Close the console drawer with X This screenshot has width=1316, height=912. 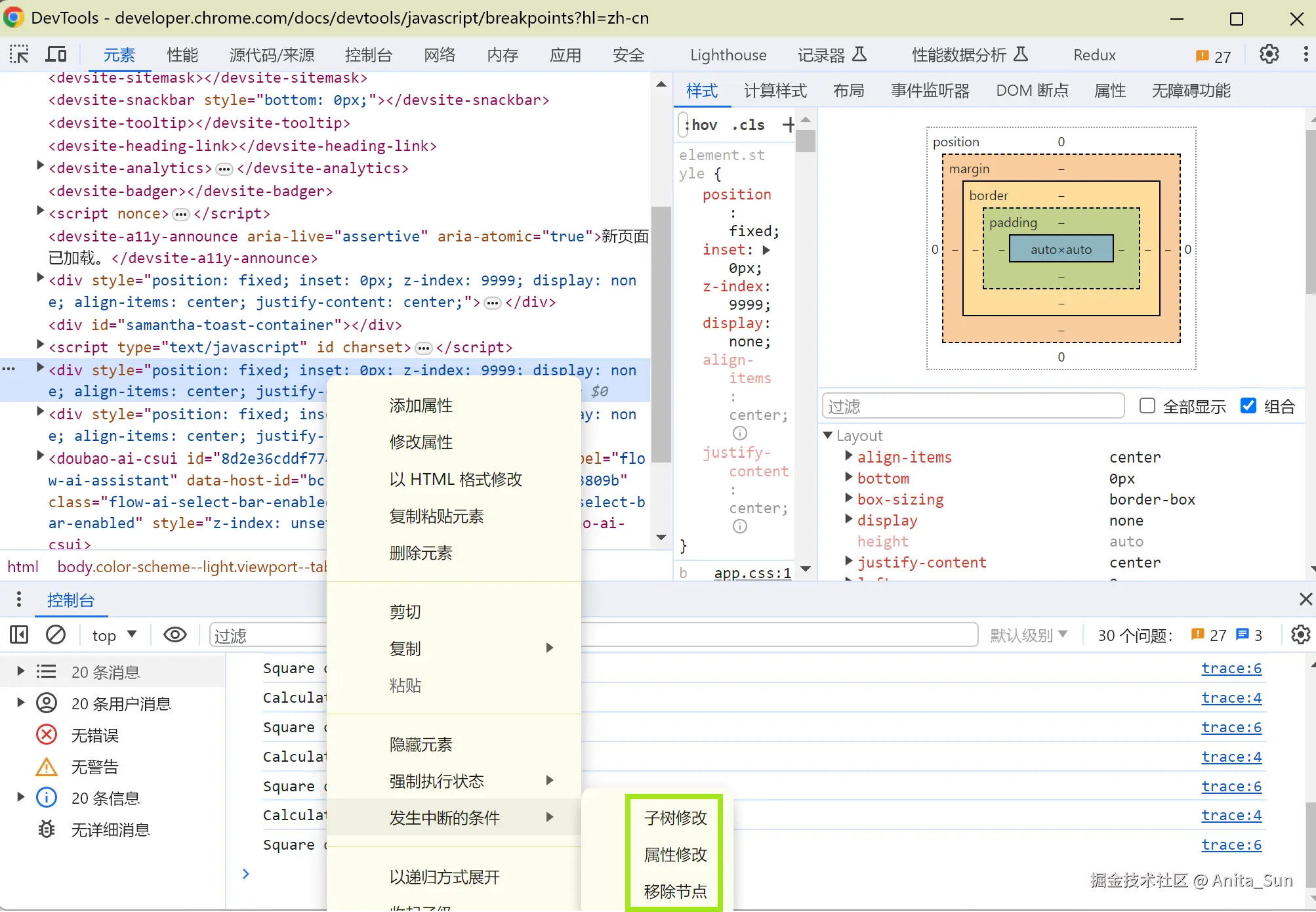coord(1305,599)
